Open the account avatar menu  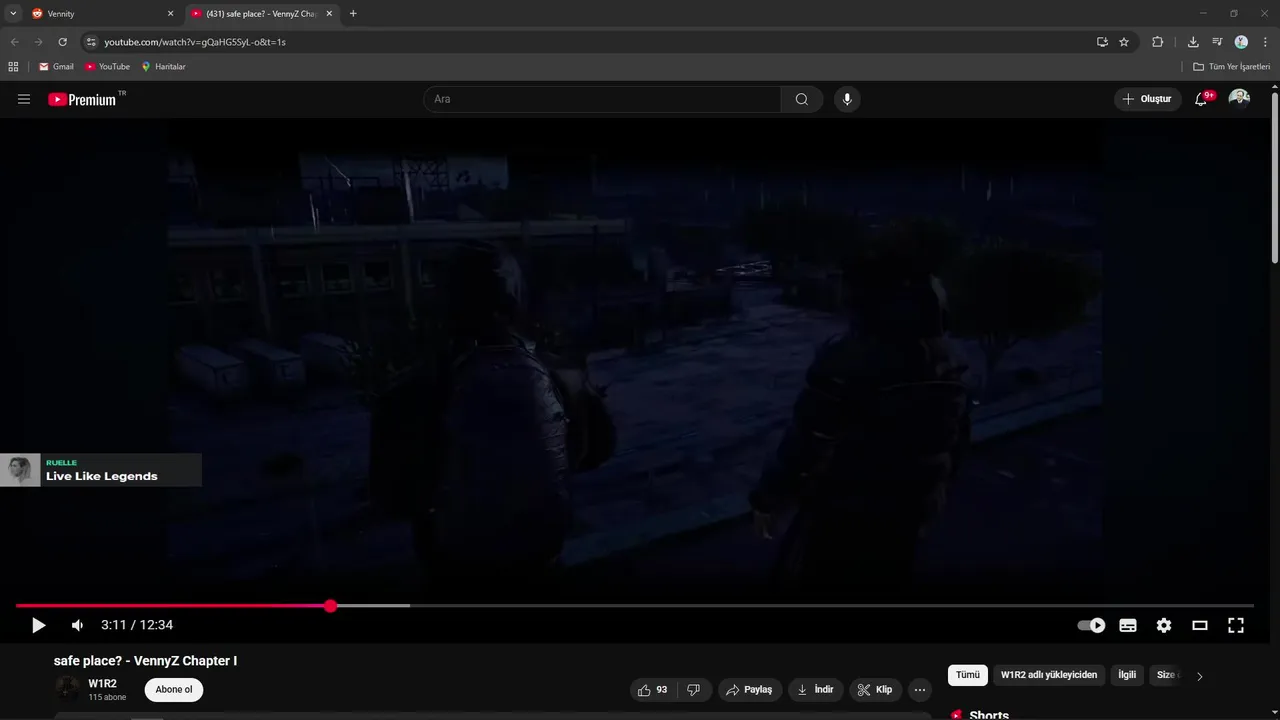pos(1239,98)
